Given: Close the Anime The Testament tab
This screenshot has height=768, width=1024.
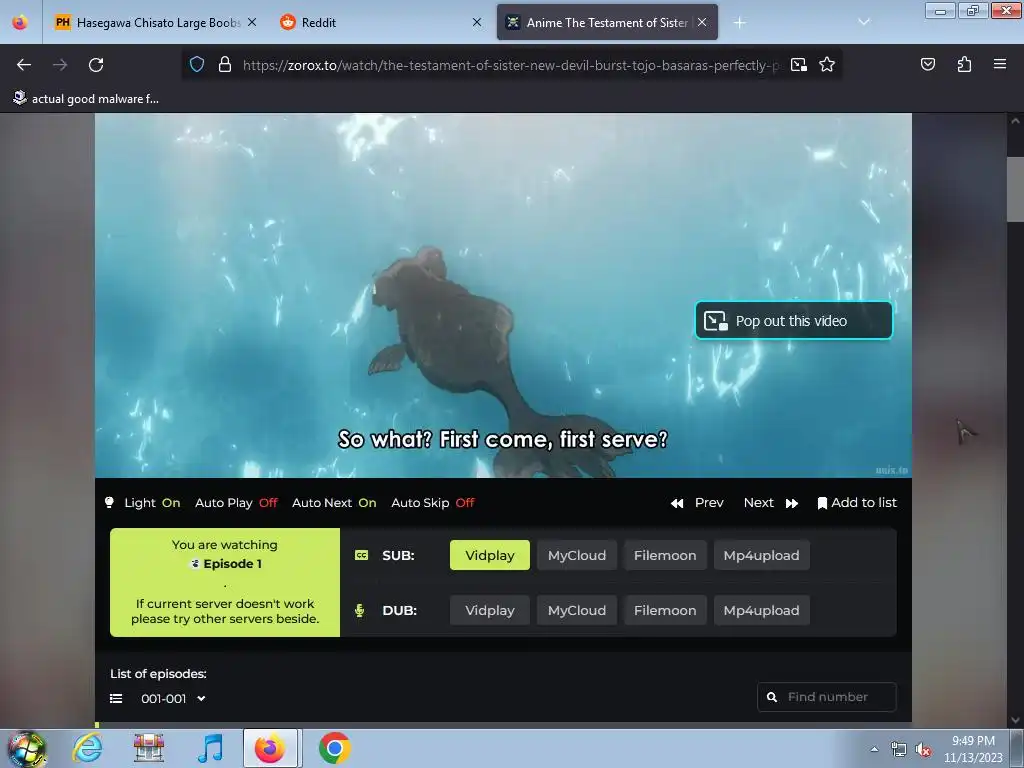Looking at the screenshot, I should (x=702, y=22).
